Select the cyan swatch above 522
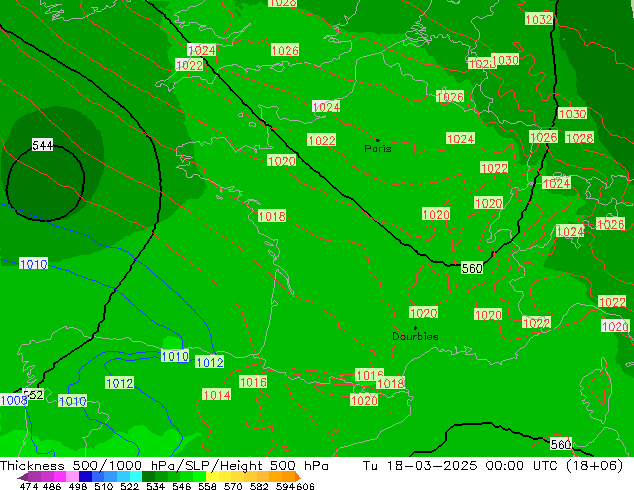This screenshot has height=490, width=634. tap(136, 477)
